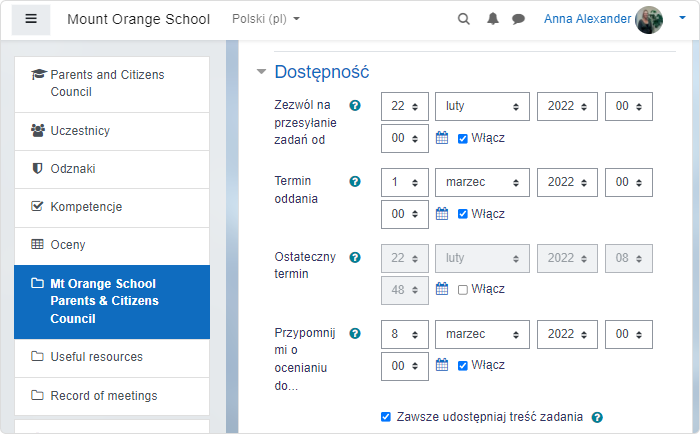
Task: Go to Mount Orange School home
Action: pos(138,19)
